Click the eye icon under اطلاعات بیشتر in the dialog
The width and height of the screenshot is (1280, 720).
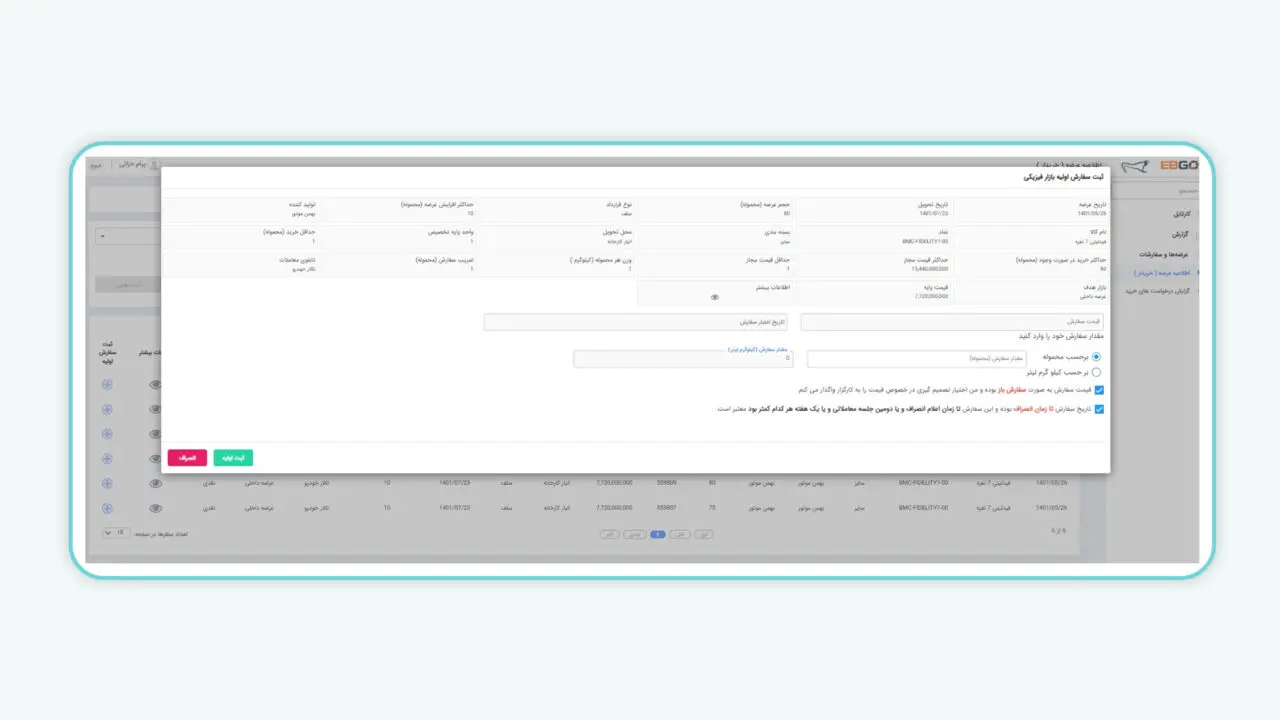(714, 297)
